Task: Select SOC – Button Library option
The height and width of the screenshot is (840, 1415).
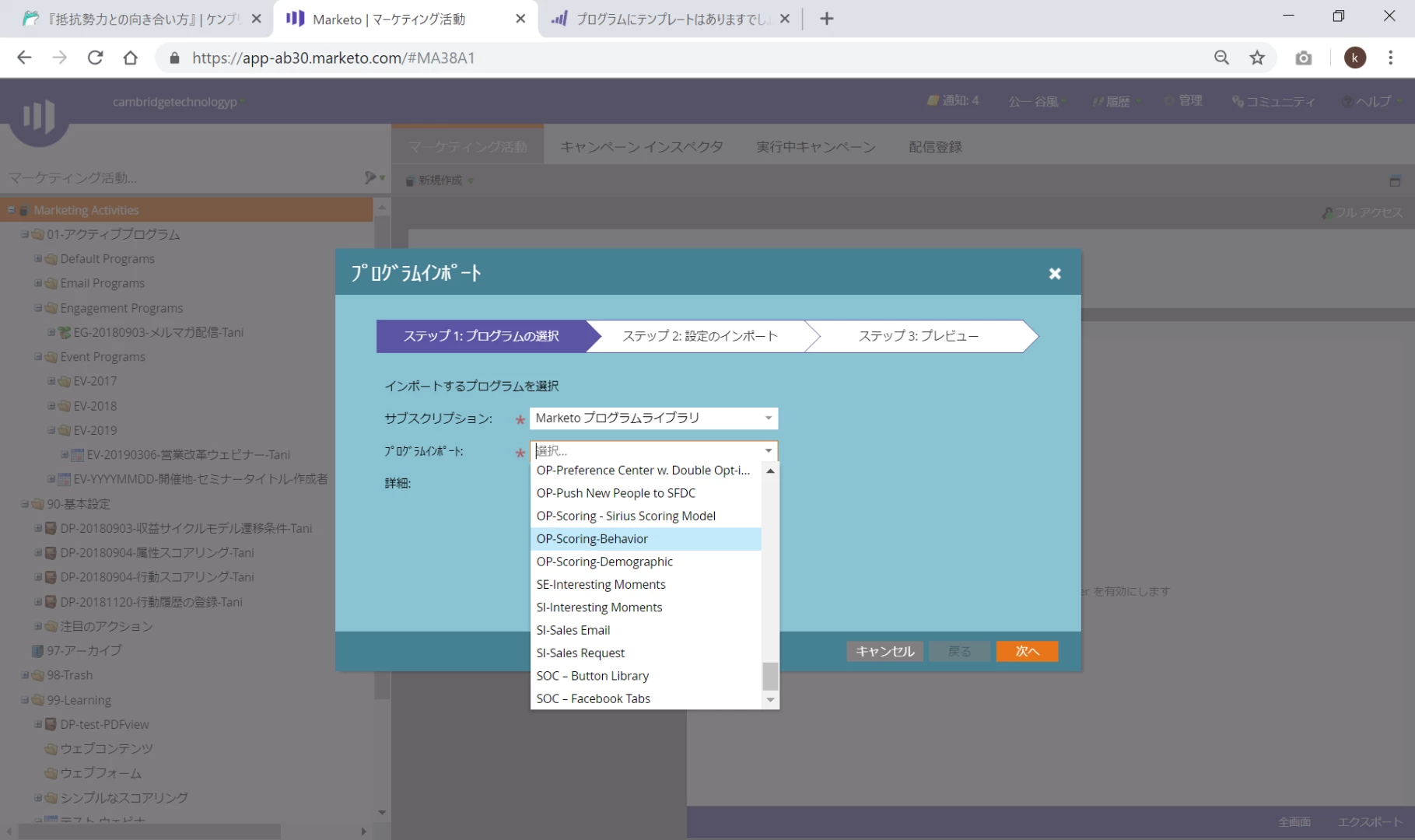Action: 646,676
